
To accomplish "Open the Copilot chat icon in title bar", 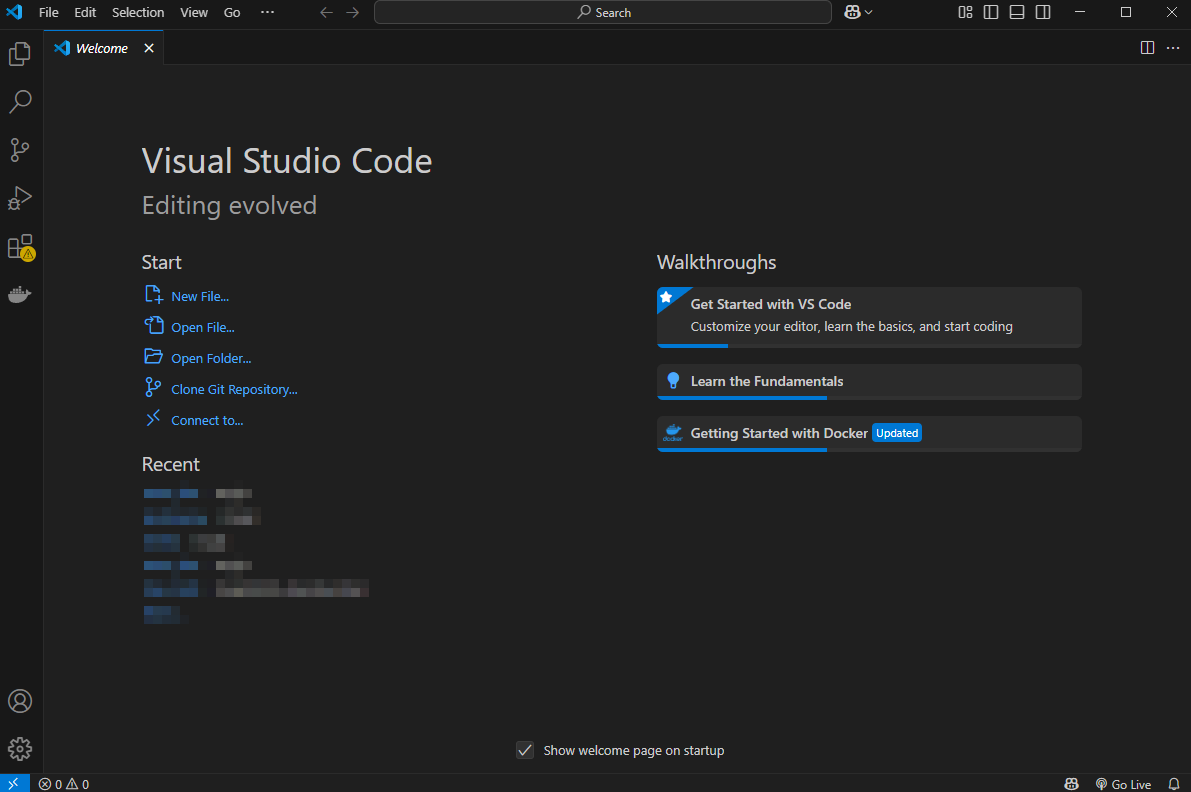I will click(852, 12).
